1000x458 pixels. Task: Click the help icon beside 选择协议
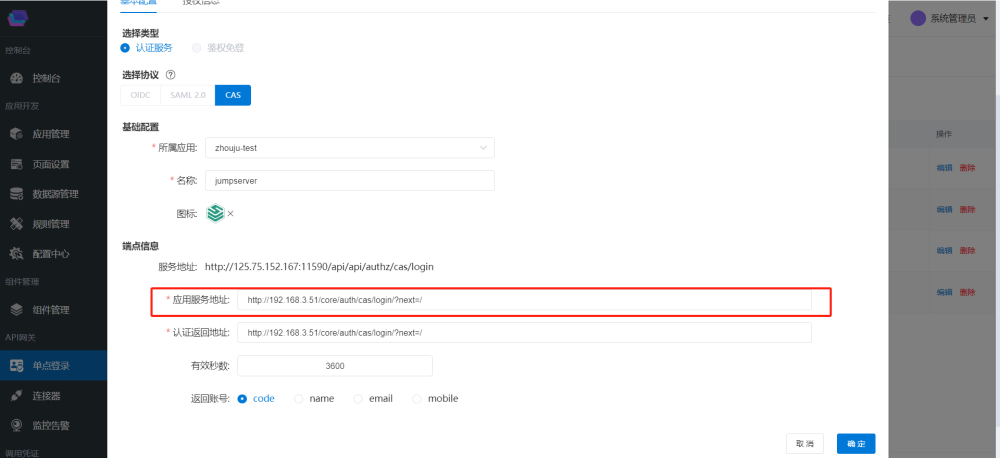pos(171,75)
